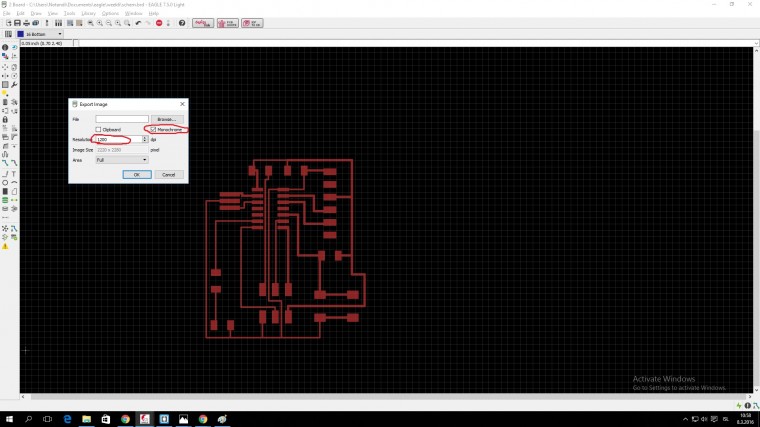
Task: Click the first pink design link button
Action: pos(203,23)
